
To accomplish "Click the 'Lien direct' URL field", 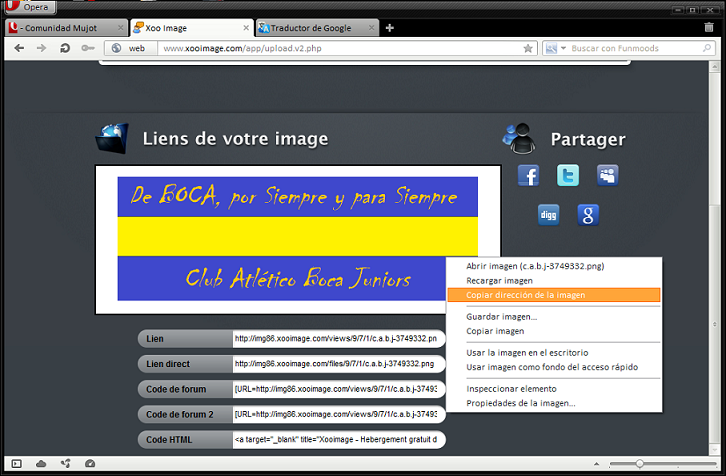I will [x=337, y=364].
